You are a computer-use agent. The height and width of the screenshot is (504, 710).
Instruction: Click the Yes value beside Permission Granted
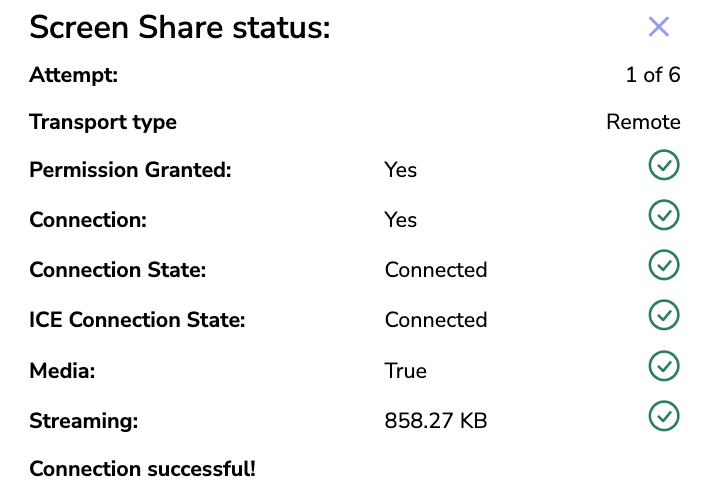[401, 170]
